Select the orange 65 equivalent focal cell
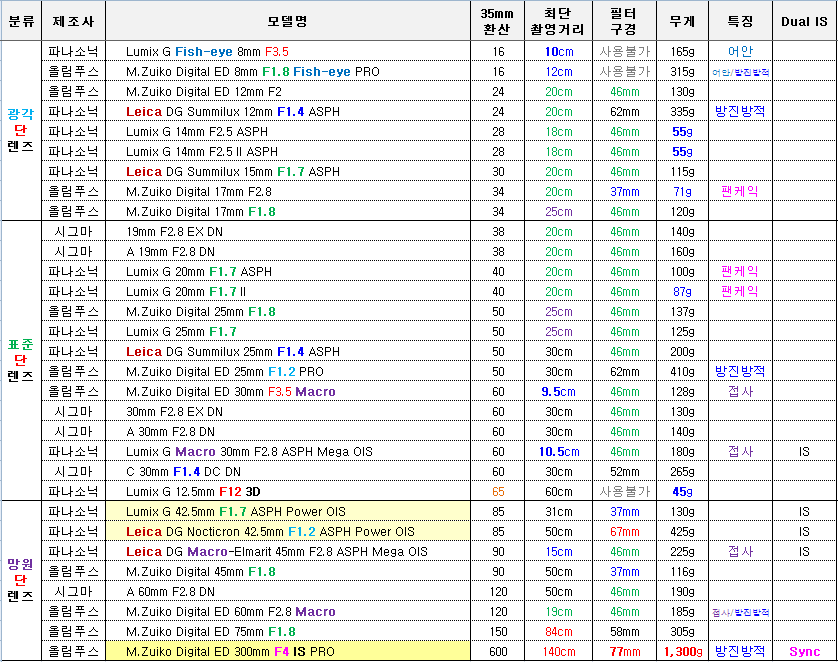This screenshot has width=838, height=662. coord(498,492)
